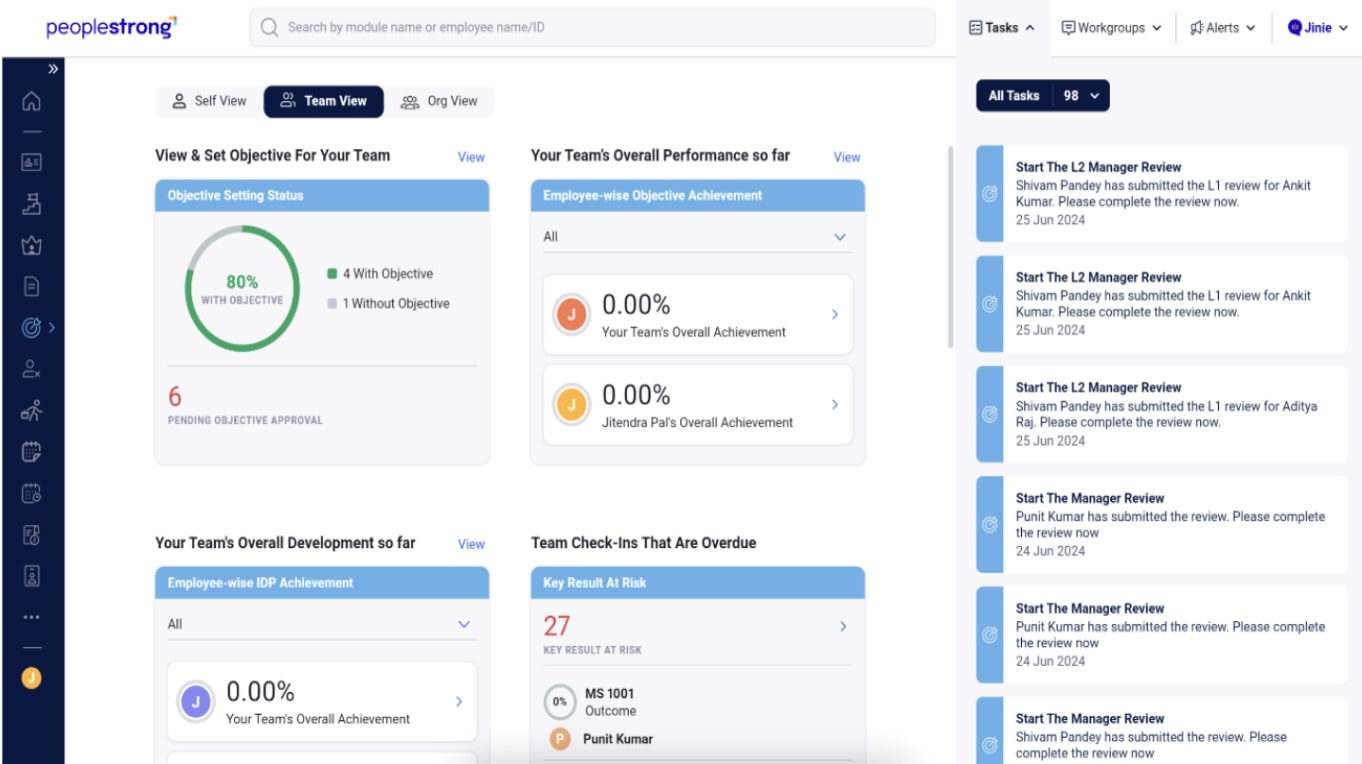
Task: Click View link beside Team's Overall Performance
Action: point(846,157)
